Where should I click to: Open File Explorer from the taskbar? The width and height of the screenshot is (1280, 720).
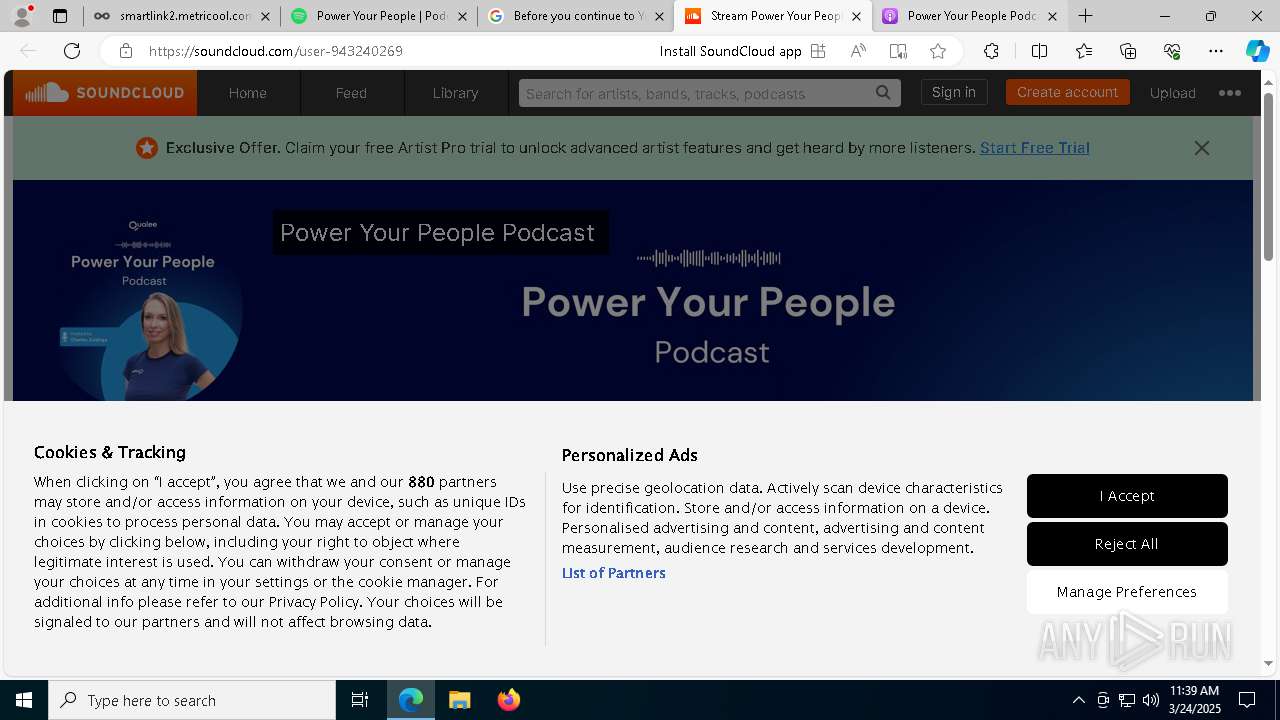460,700
